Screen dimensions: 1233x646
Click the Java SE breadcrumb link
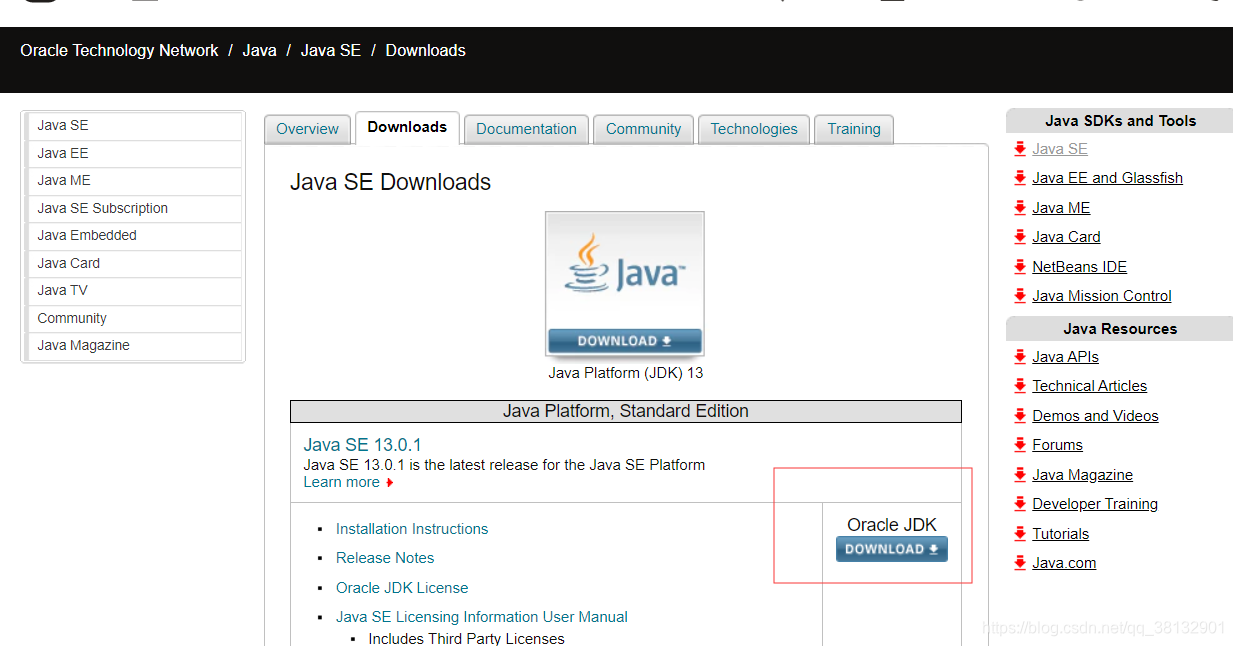click(331, 50)
